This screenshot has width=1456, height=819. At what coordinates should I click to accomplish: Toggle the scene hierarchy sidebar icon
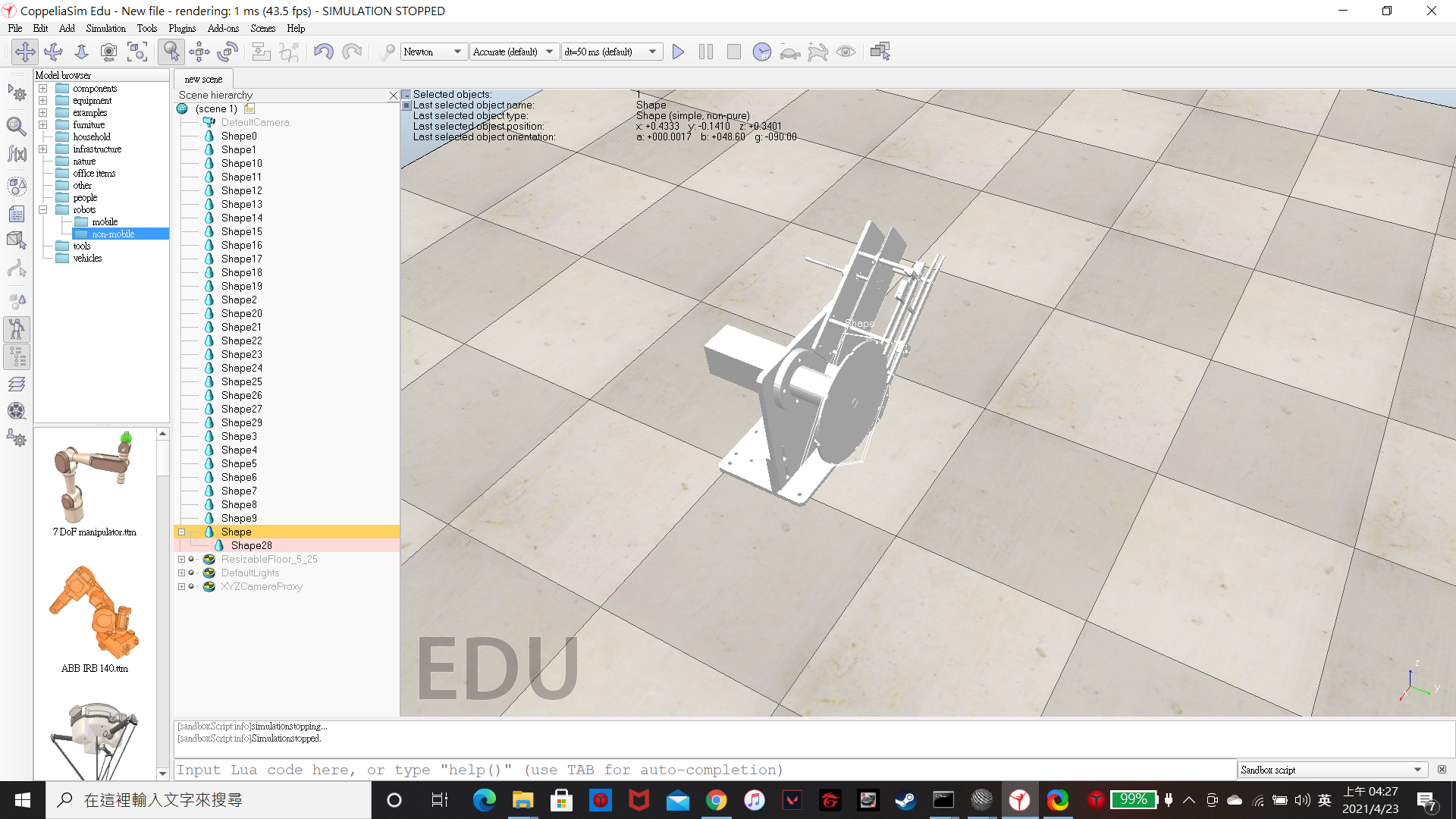17,356
